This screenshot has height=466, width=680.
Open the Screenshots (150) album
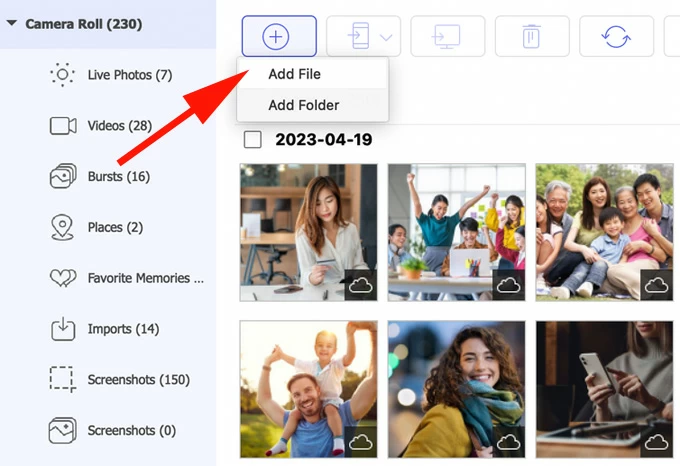pos(138,380)
